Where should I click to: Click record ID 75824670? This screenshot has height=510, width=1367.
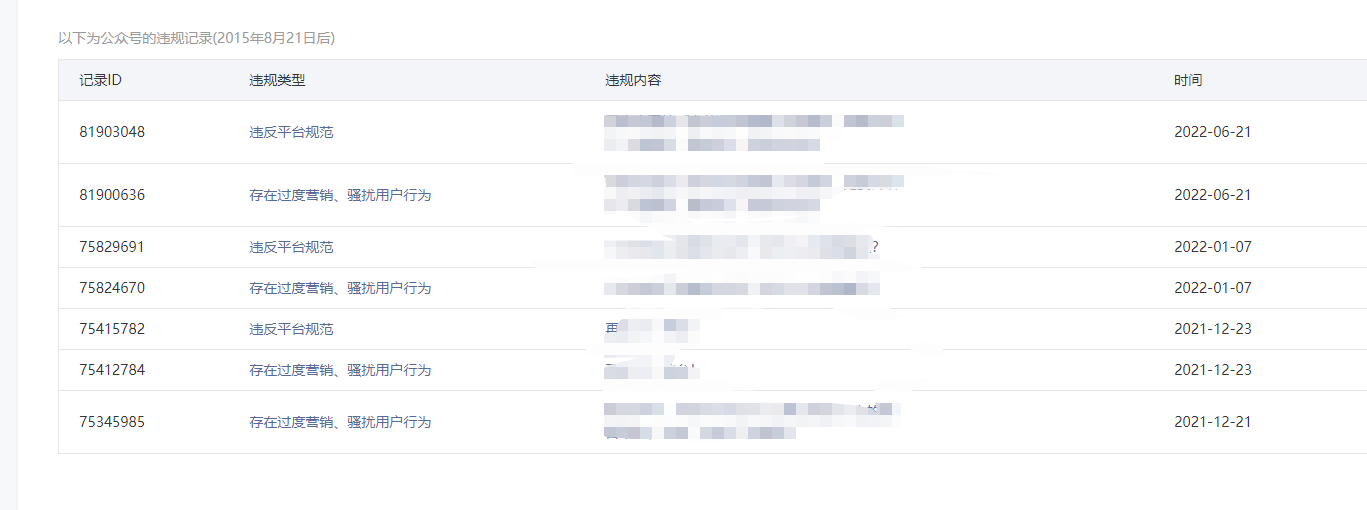112,288
